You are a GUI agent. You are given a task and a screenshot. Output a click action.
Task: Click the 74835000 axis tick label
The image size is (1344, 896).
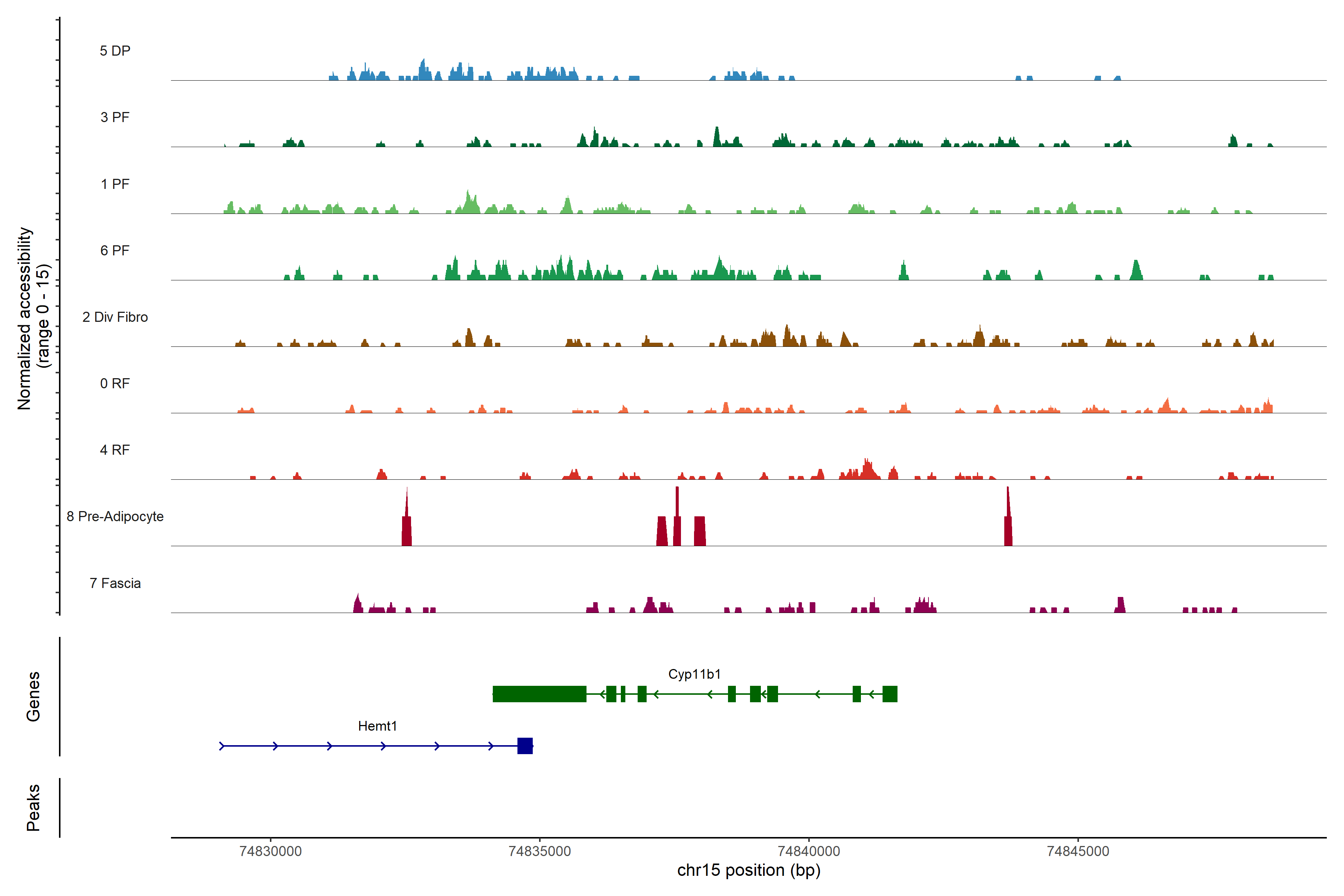(x=539, y=851)
